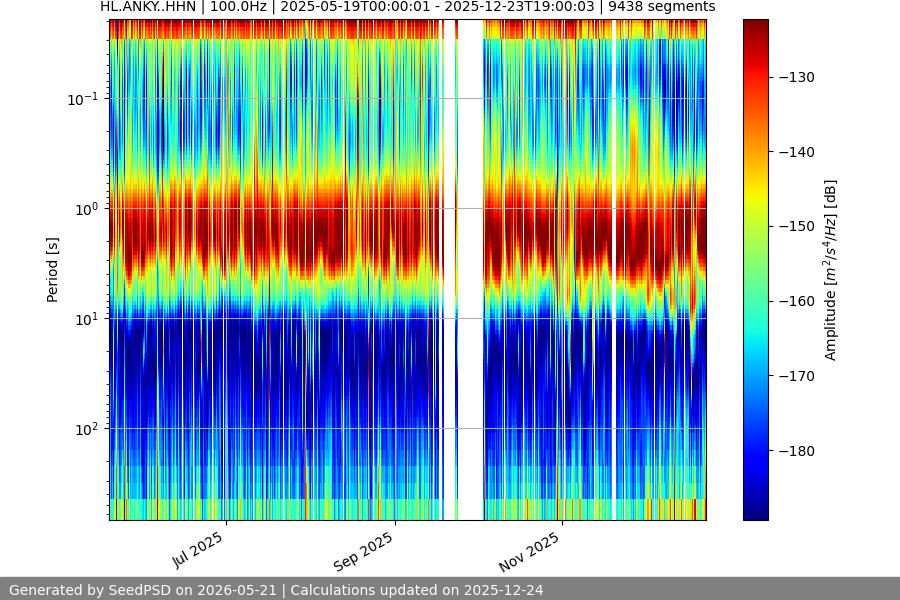Screen dimensions: 900x600
Task: Click the Nov 2025 tick label
Action: pos(529,551)
